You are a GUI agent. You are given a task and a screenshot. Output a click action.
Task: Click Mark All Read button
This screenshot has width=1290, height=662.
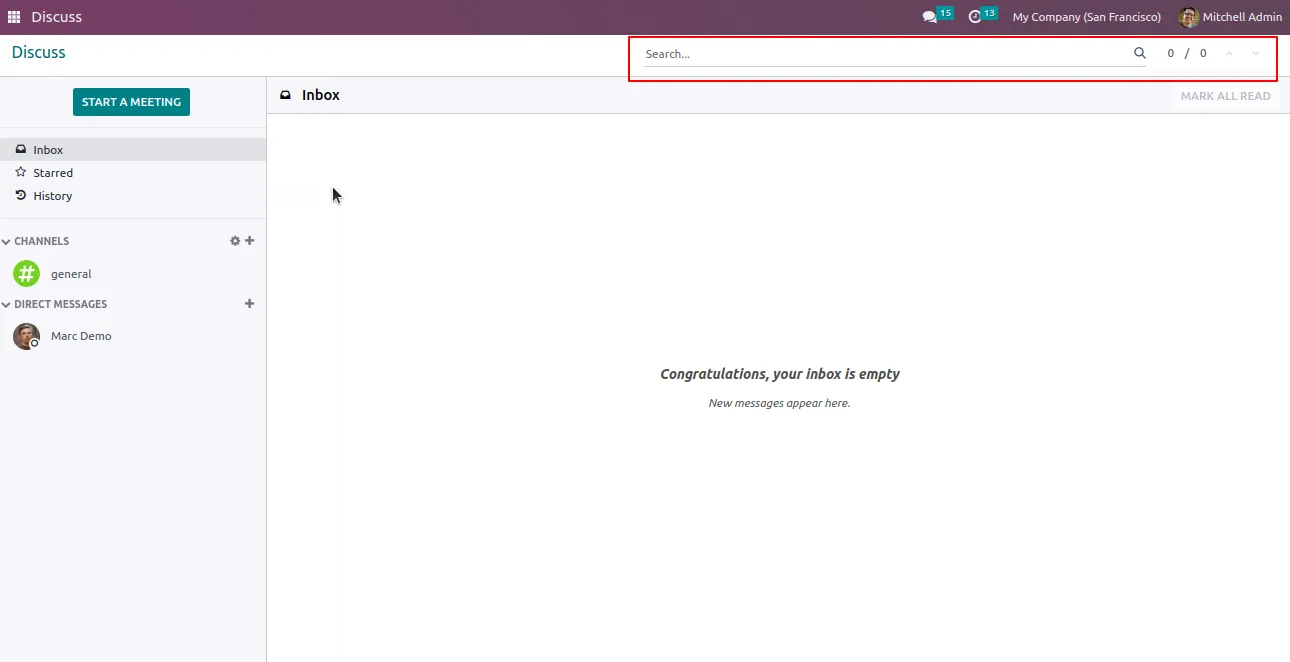tap(1225, 96)
